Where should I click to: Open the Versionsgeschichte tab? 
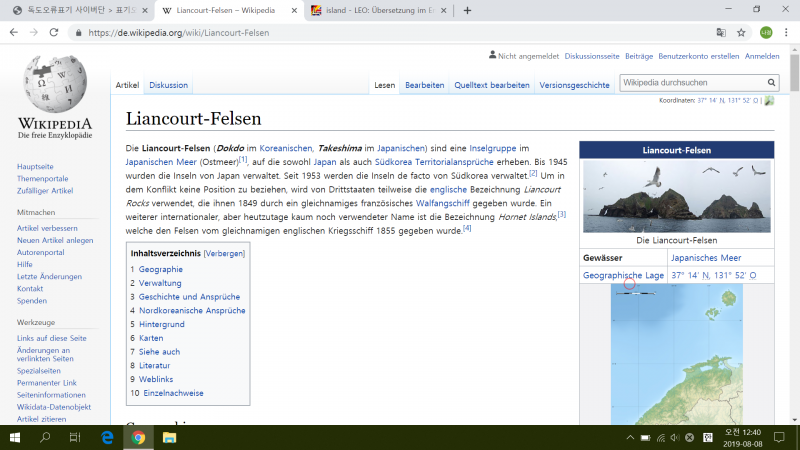(x=574, y=85)
